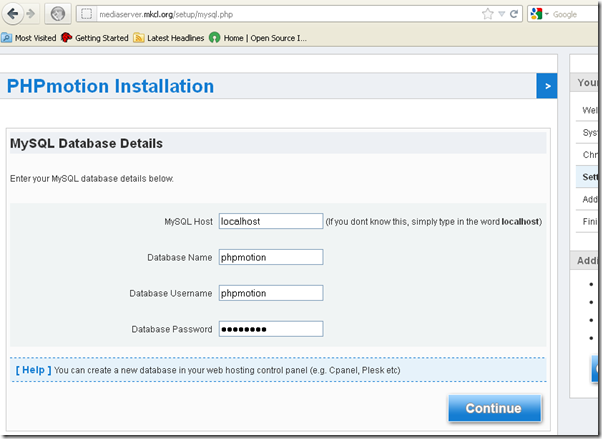
Task: Click the highlighted 'Set' step in sidebar
Action: coord(589,177)
